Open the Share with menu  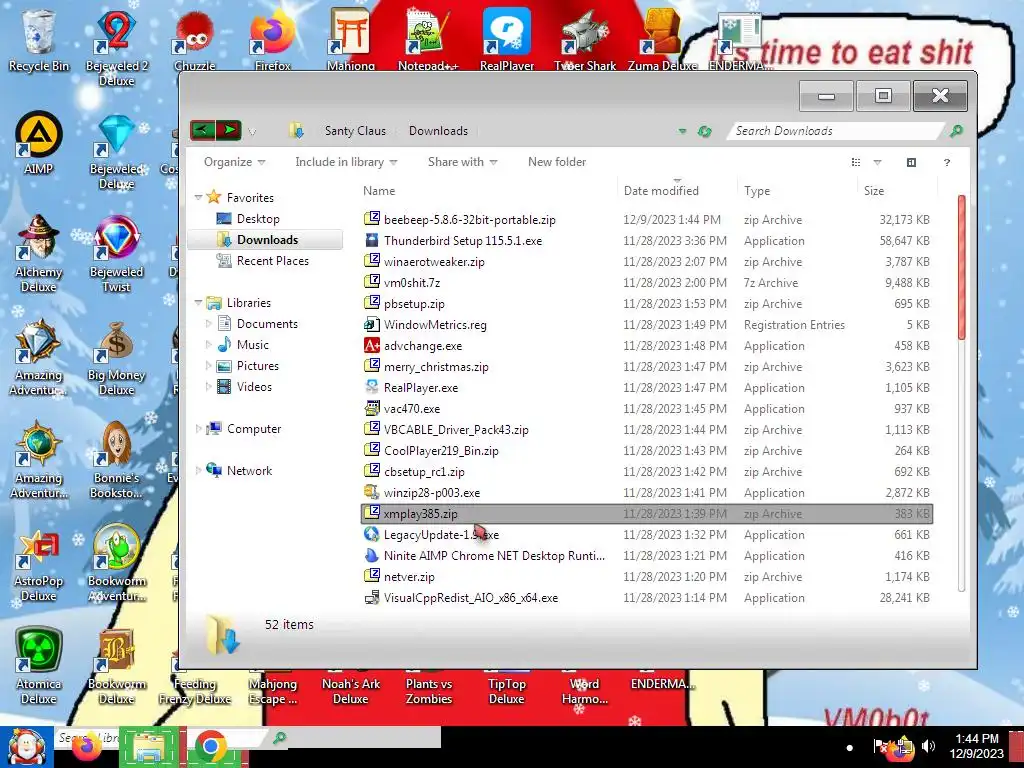pos(462,162)
